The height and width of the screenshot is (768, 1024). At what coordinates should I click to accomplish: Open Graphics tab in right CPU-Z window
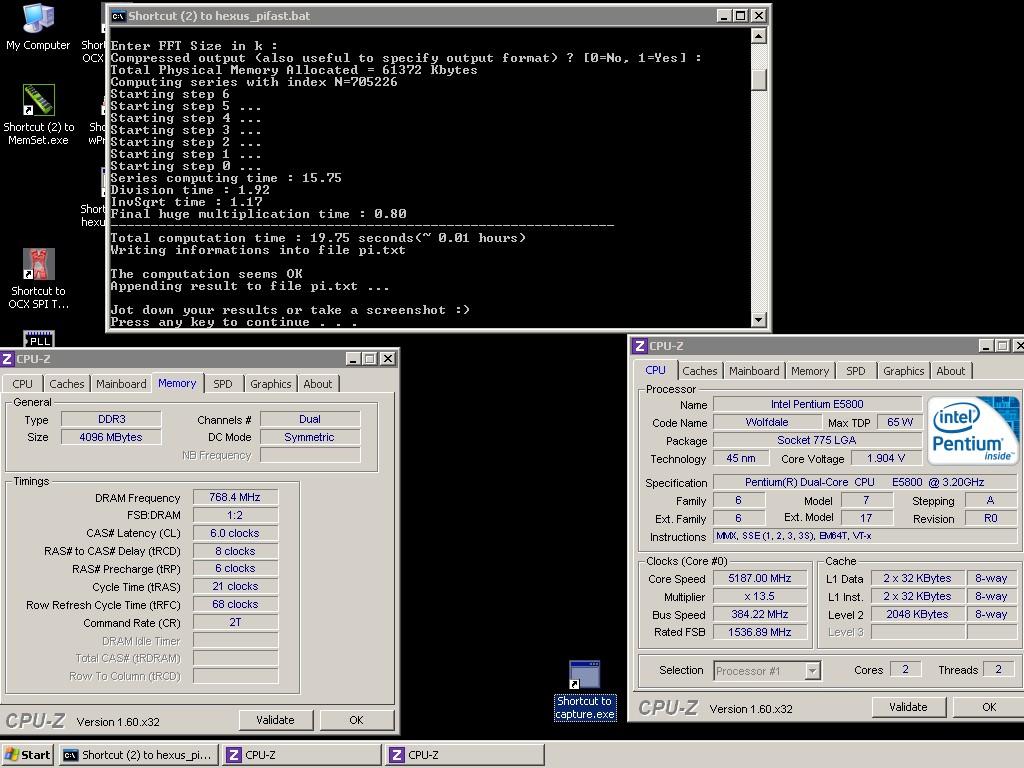tap(903, 371)
